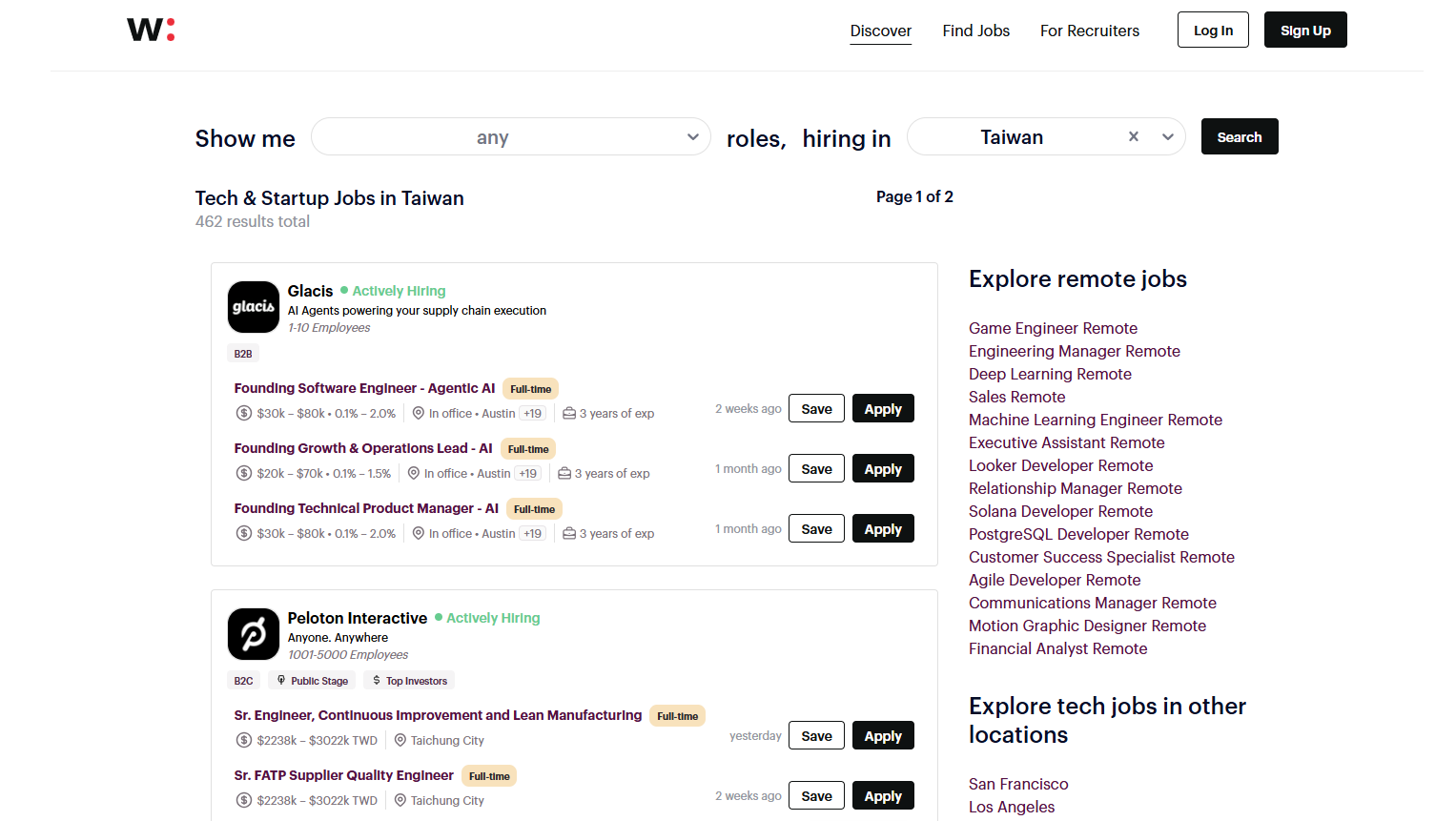Expand +19 locations on Founding Growth & Operations row
The width and height of the screenshot is (1456, 821).
[x=528, y=474]
